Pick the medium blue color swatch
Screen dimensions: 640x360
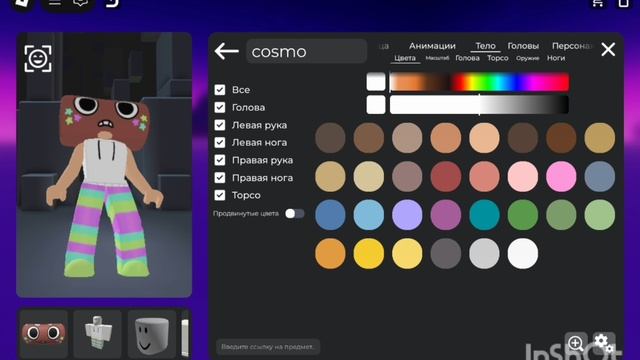(x=330, y=215)
